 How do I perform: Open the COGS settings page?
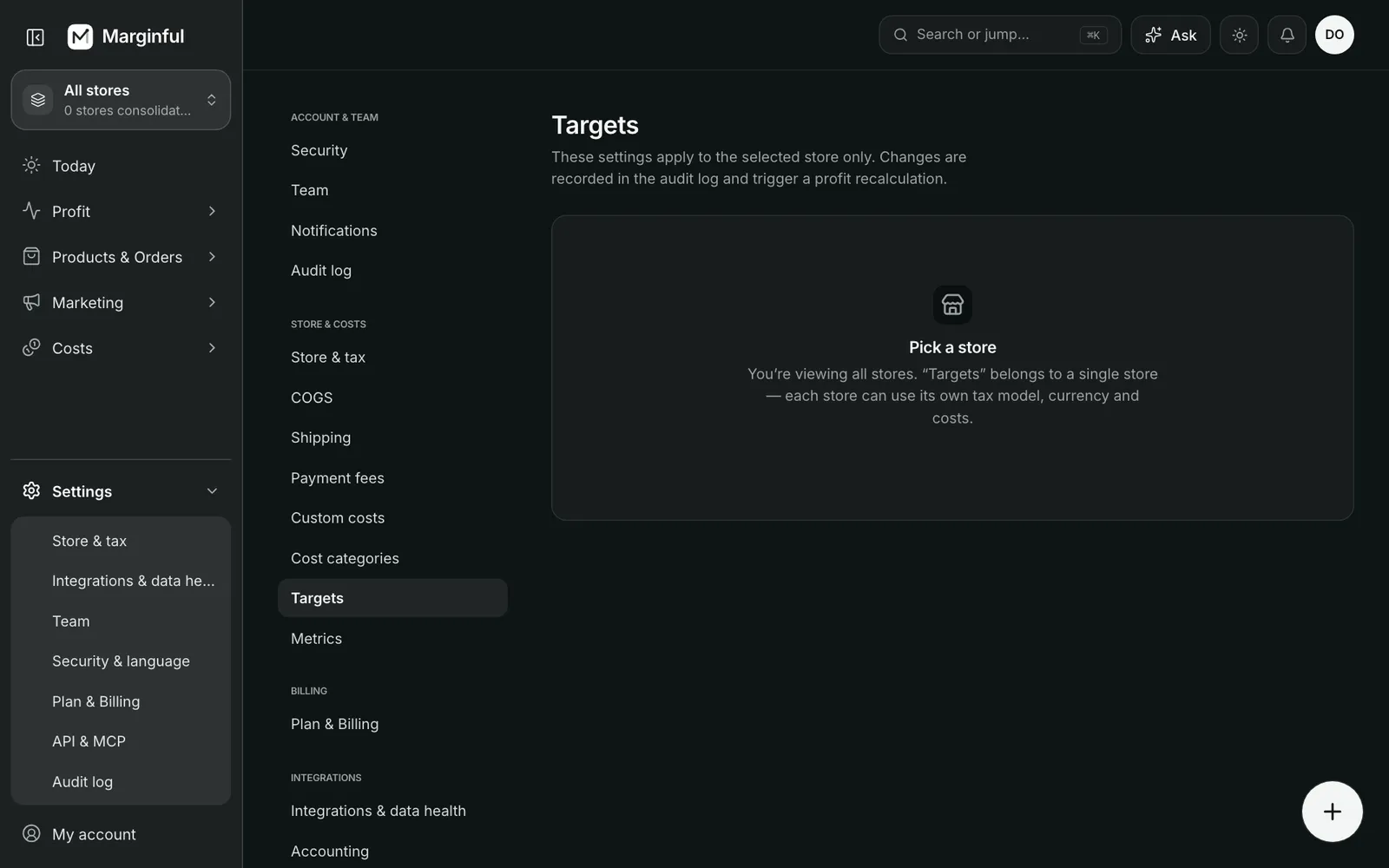pos(392,398)
